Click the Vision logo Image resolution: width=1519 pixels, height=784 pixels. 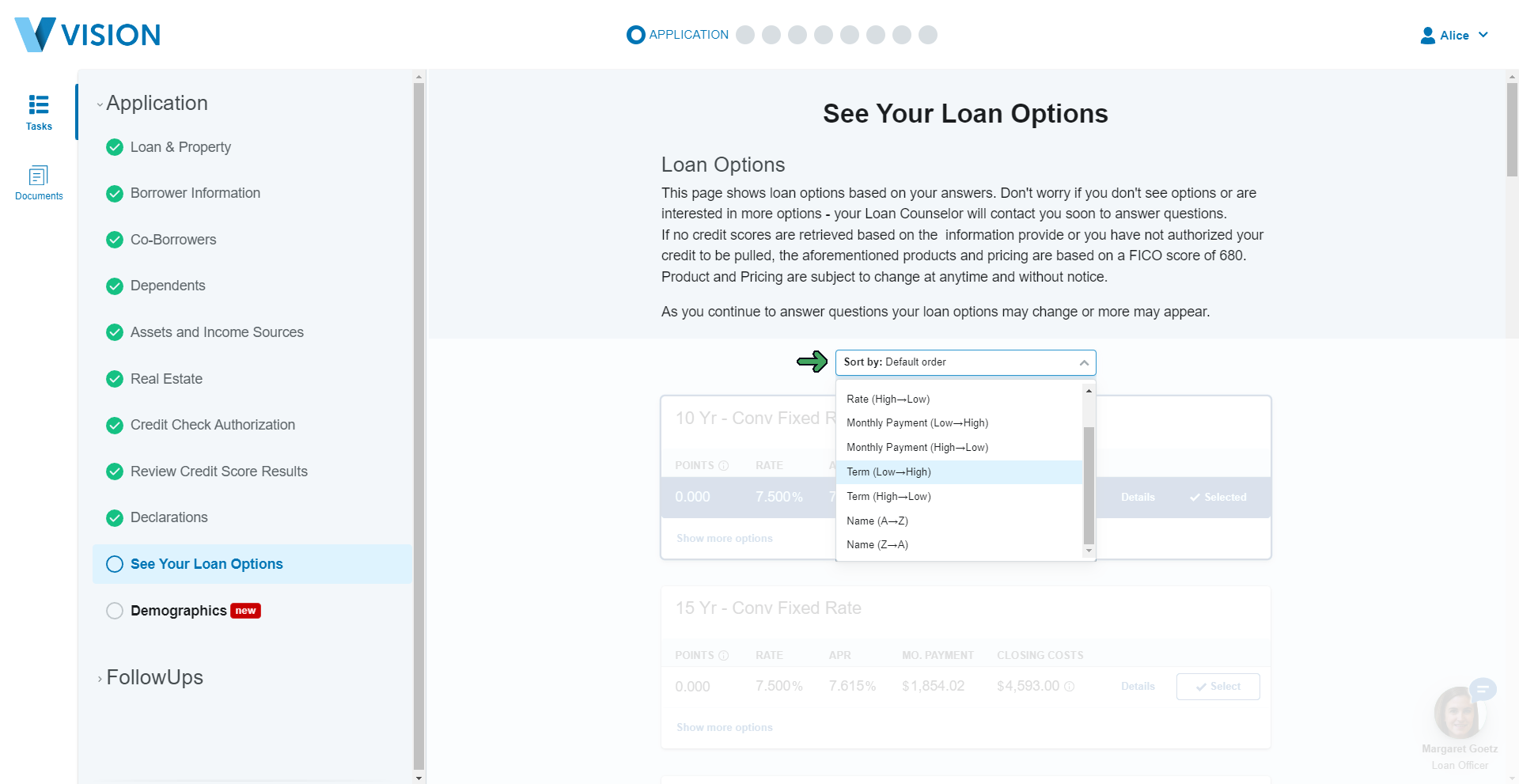point(88,35)
